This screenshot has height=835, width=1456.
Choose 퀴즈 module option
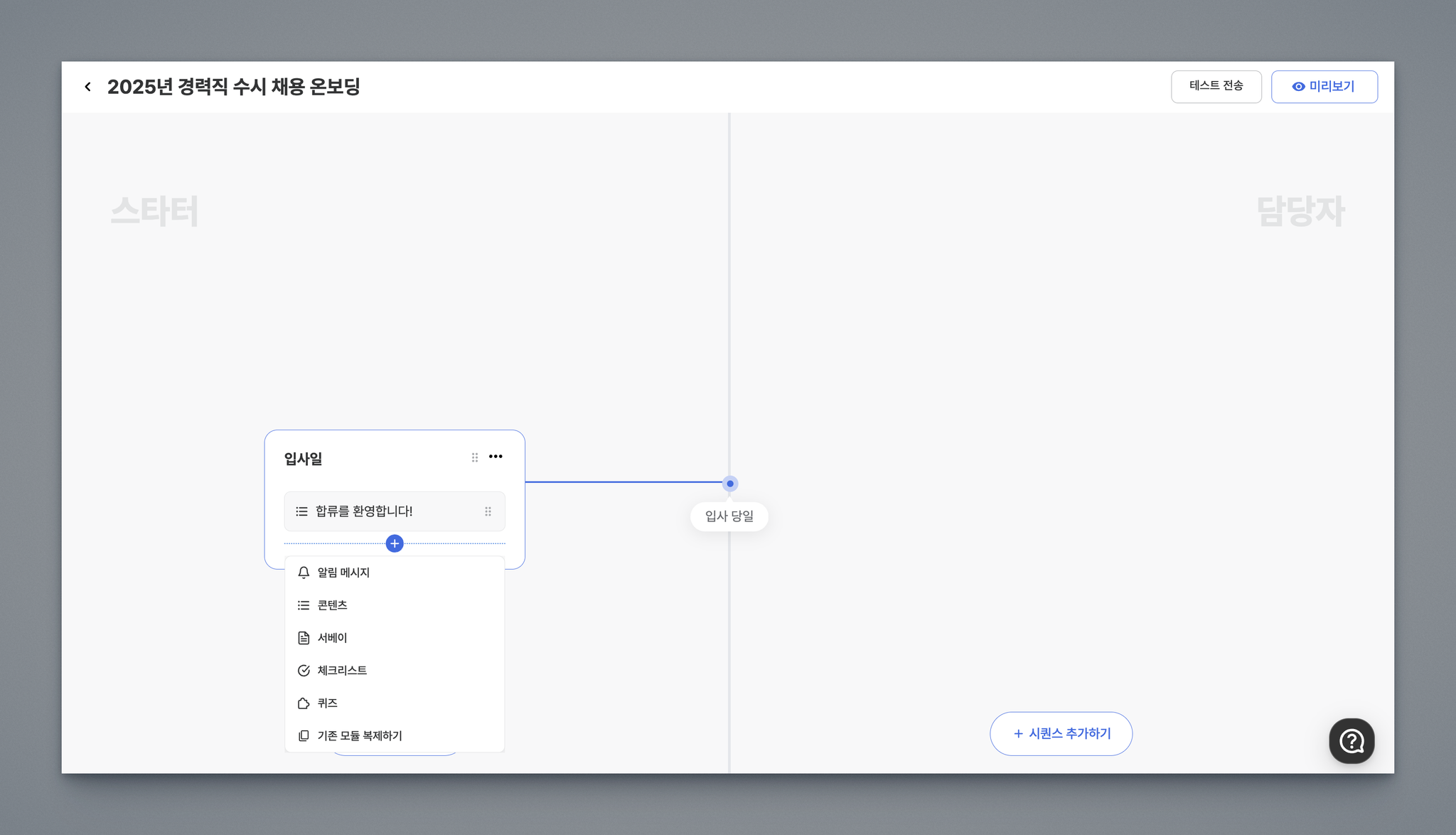(327, 703)
